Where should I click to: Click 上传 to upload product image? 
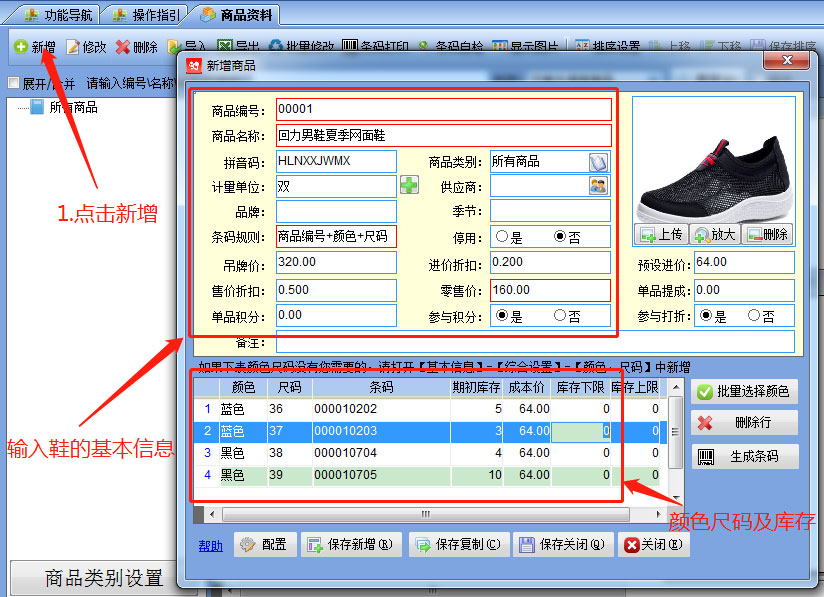[x=660, y=235]
